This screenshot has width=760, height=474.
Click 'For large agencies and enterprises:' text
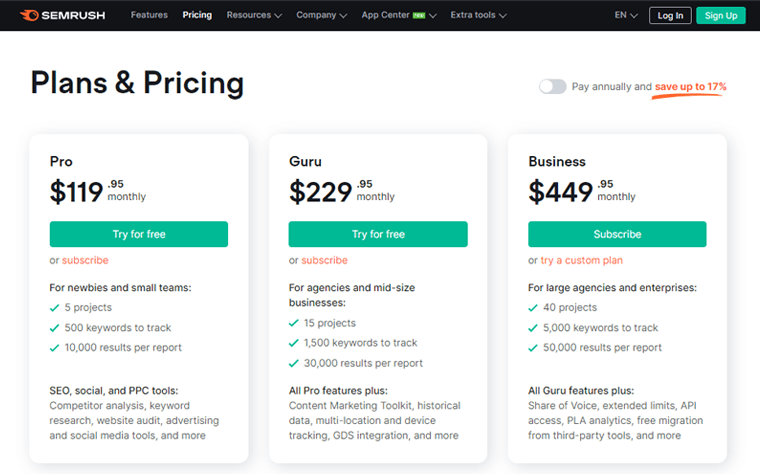click(612, 288)
